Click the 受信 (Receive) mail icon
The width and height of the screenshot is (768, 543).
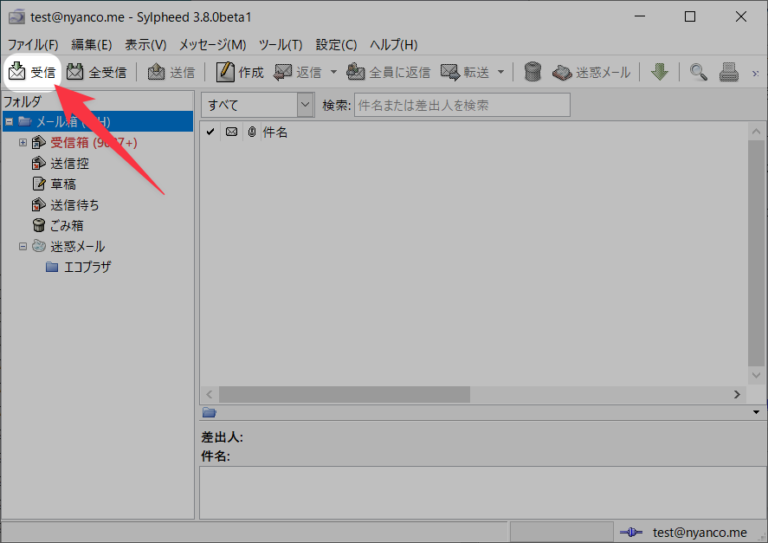click(18, 72)
